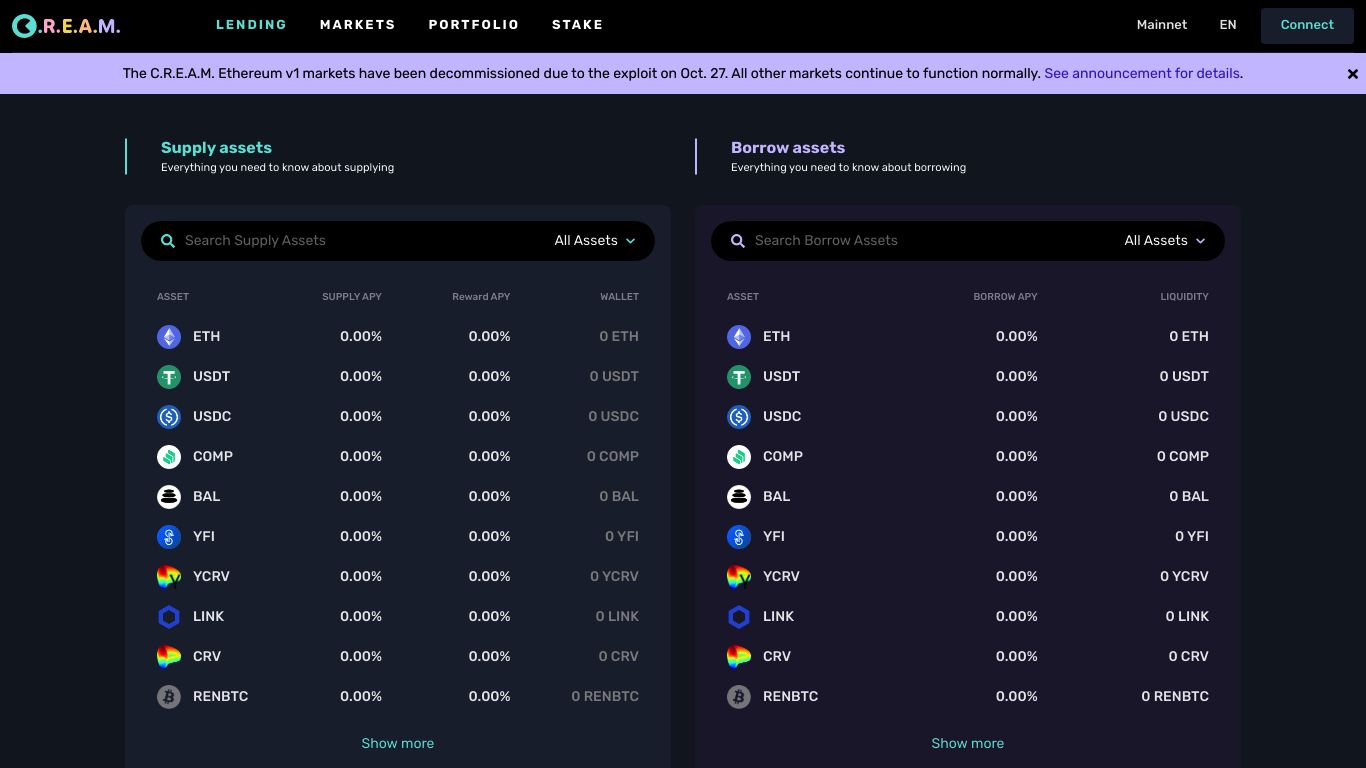This screenshot has width=1366, height=768.
Task: Click the YCRV icon in Supply assets
Action: point(169,577)
